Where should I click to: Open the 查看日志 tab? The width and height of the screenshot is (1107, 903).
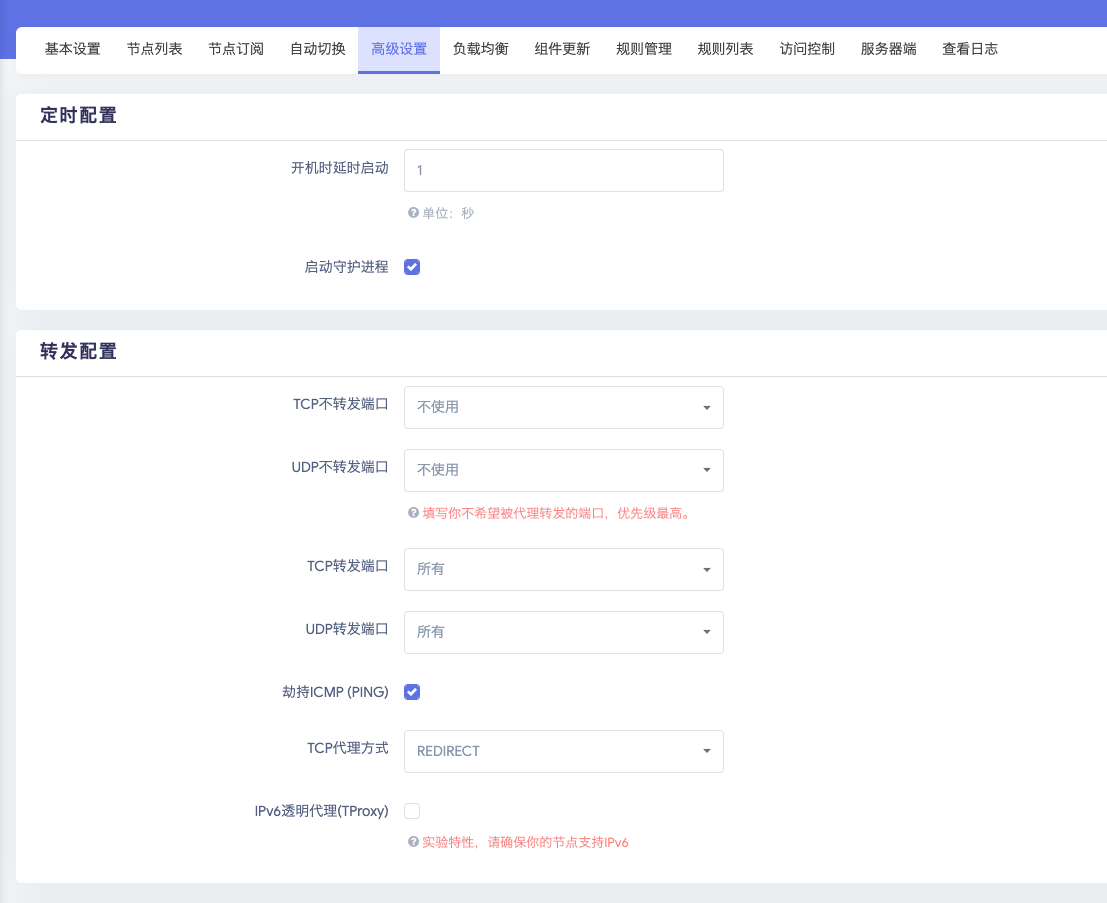click(x=970, y=49)
